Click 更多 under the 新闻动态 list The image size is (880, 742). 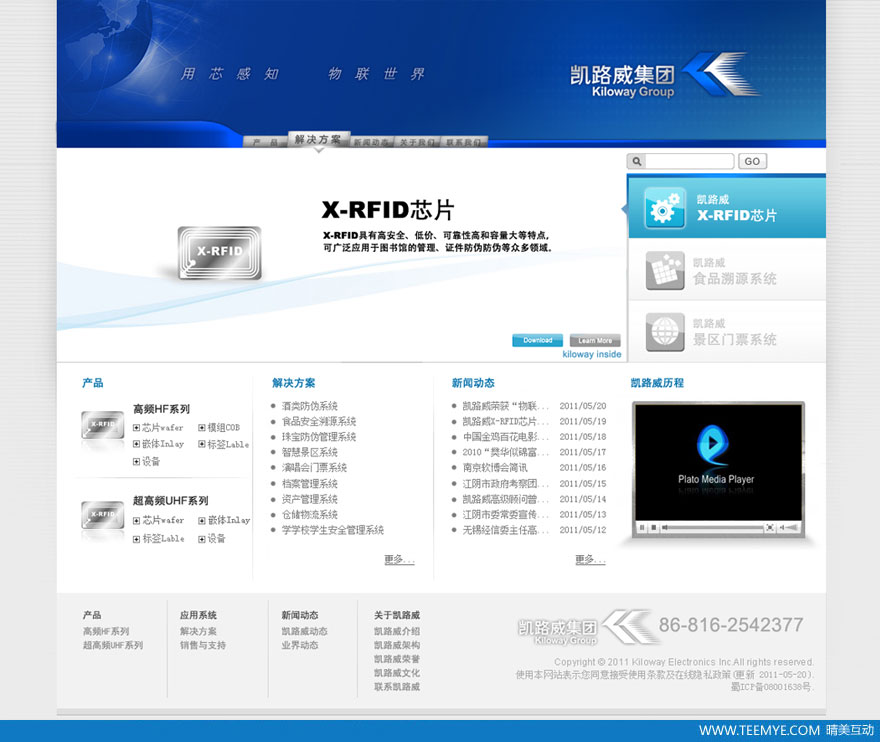[590, 560]
